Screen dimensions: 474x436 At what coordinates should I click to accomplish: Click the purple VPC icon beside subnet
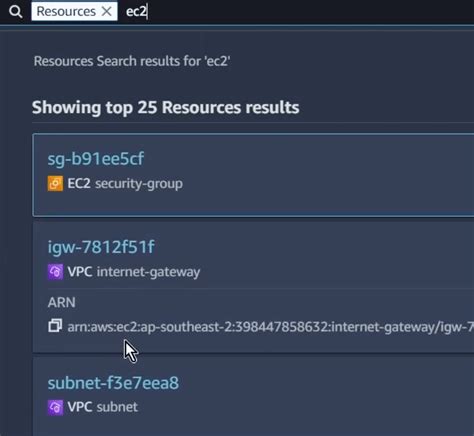pyautogui.click(x=55, y=407)
